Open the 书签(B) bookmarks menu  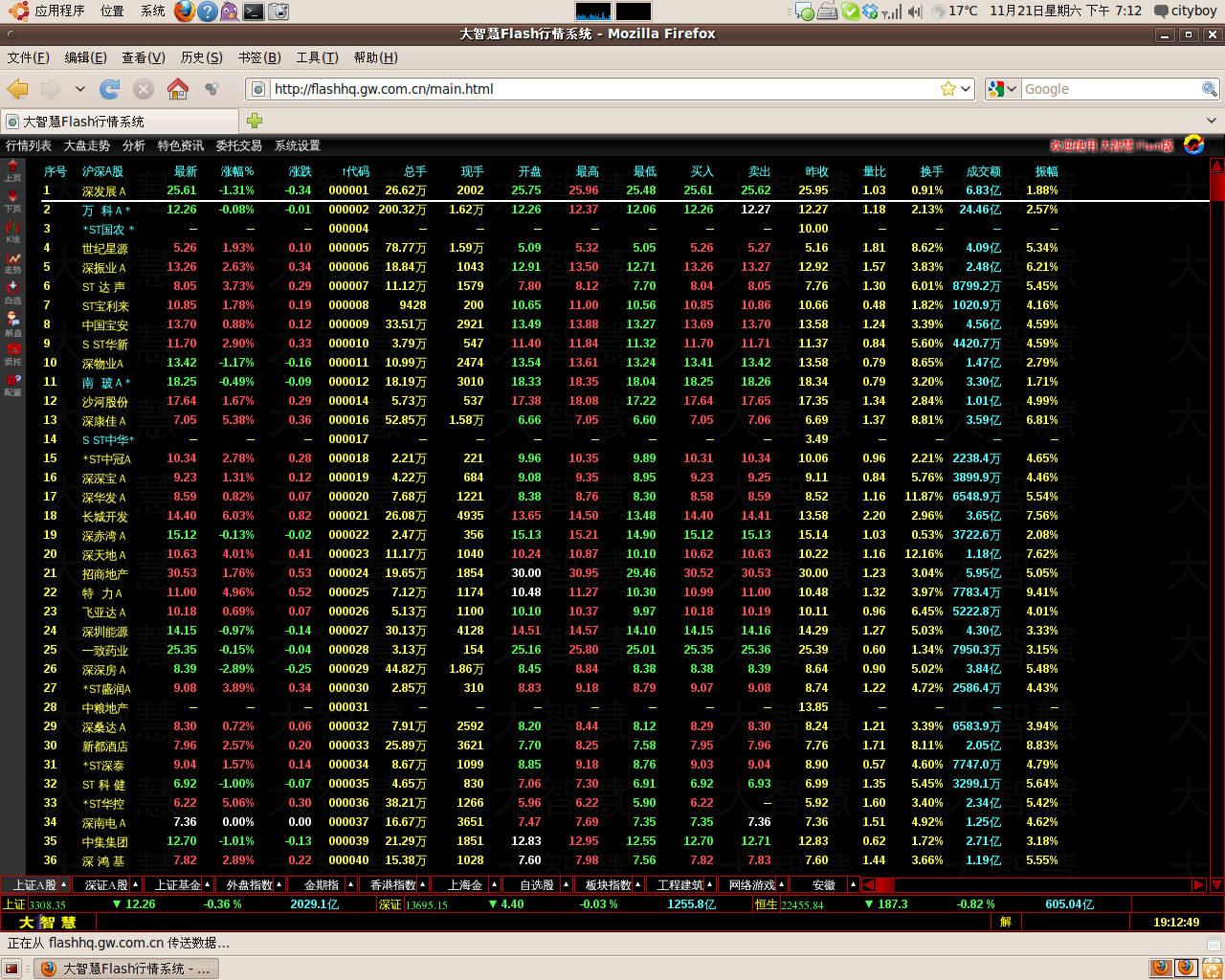[259, 57]
